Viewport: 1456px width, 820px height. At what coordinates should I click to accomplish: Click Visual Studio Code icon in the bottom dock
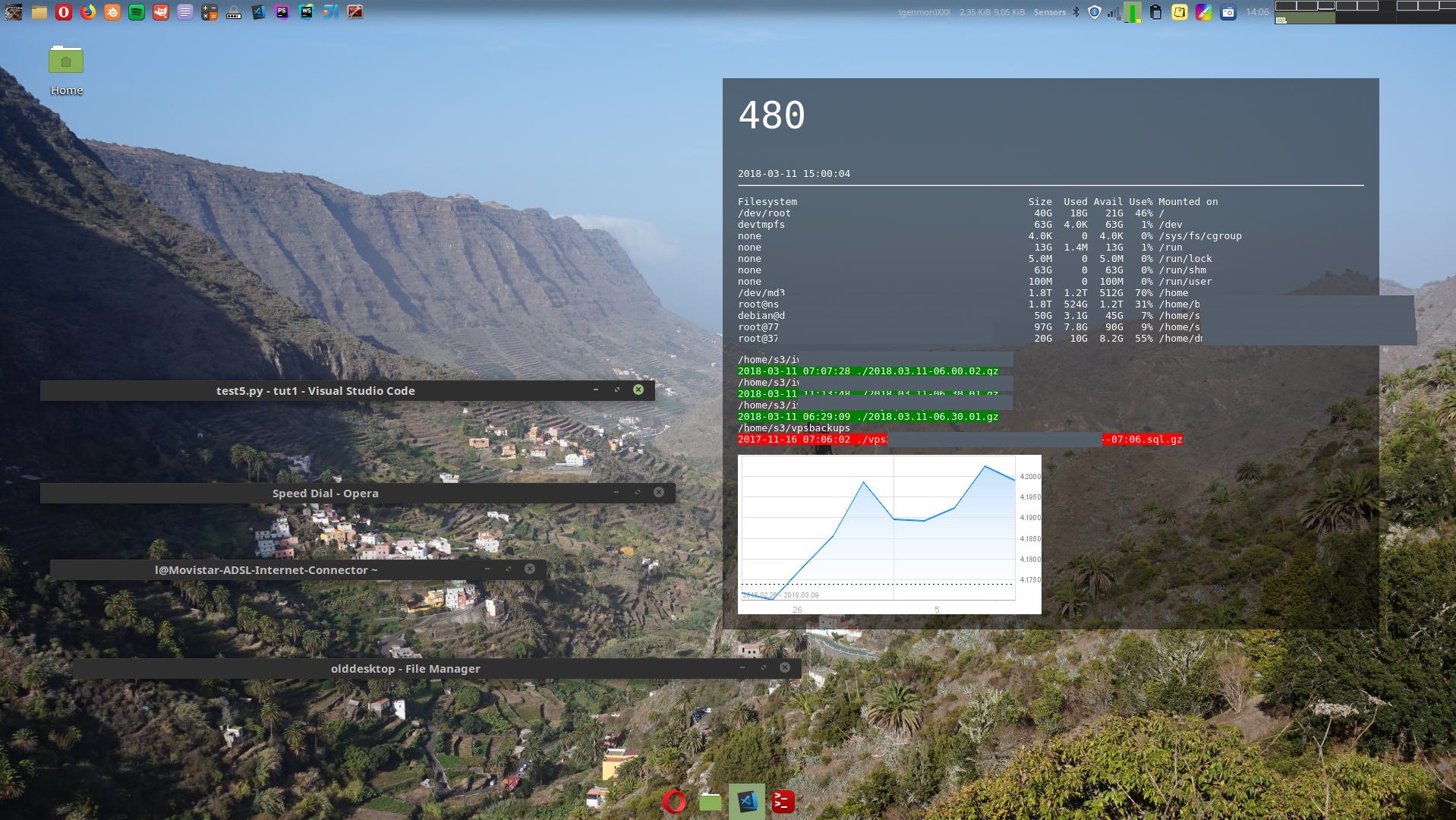(x=747, y=802)
